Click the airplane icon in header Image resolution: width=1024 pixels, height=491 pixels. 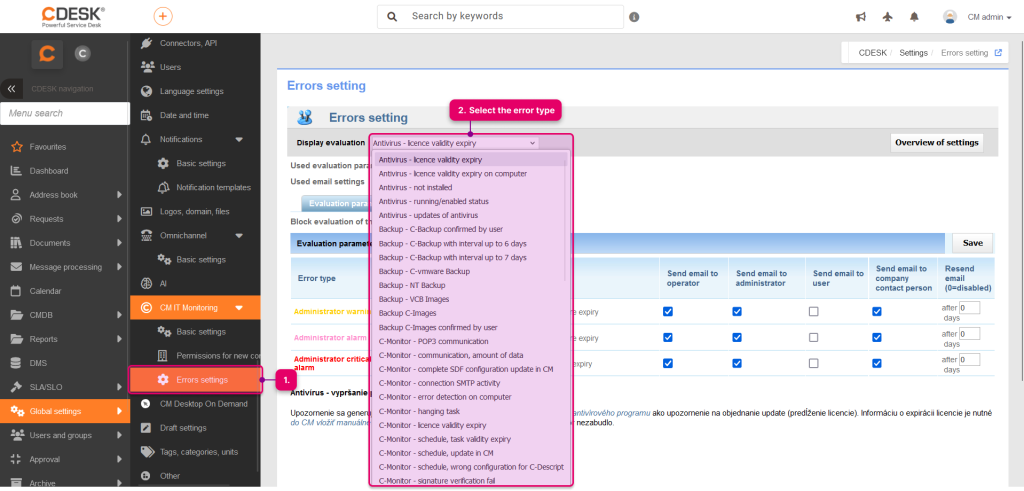(887, 17)
